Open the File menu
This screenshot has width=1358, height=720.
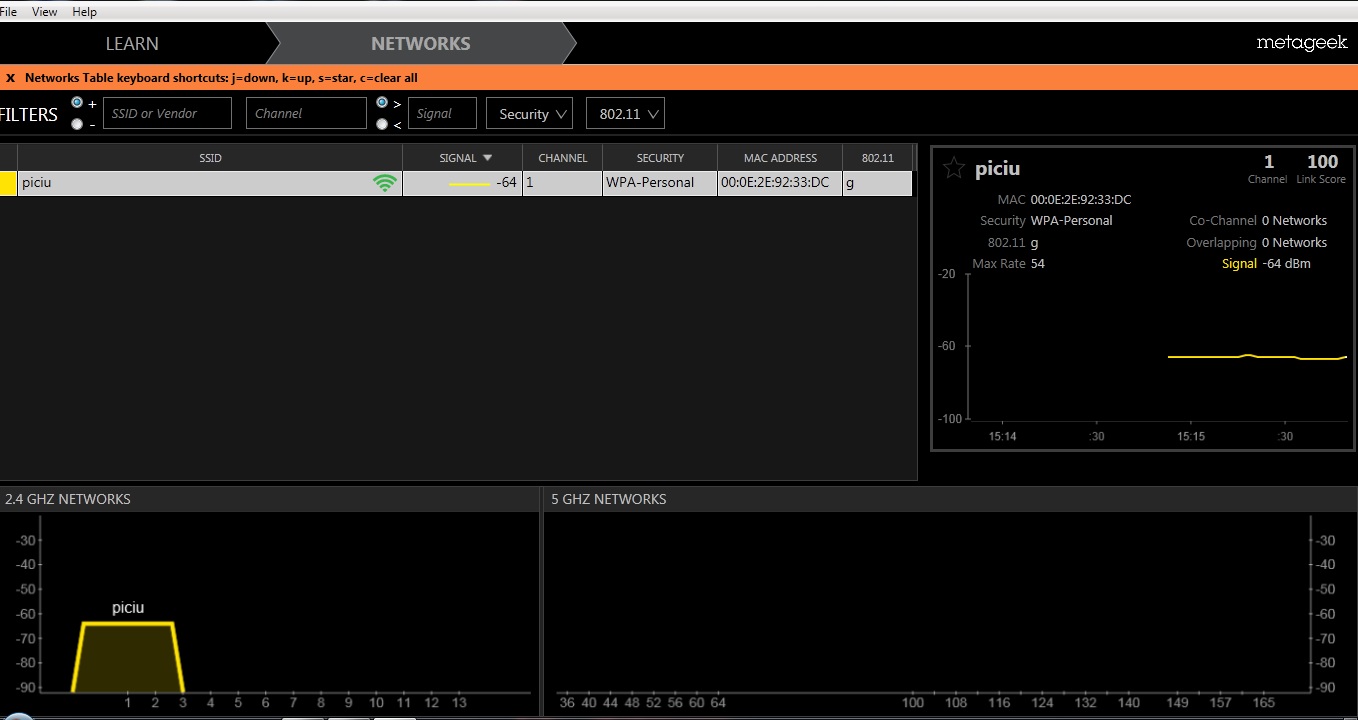[x=9, y=12]
